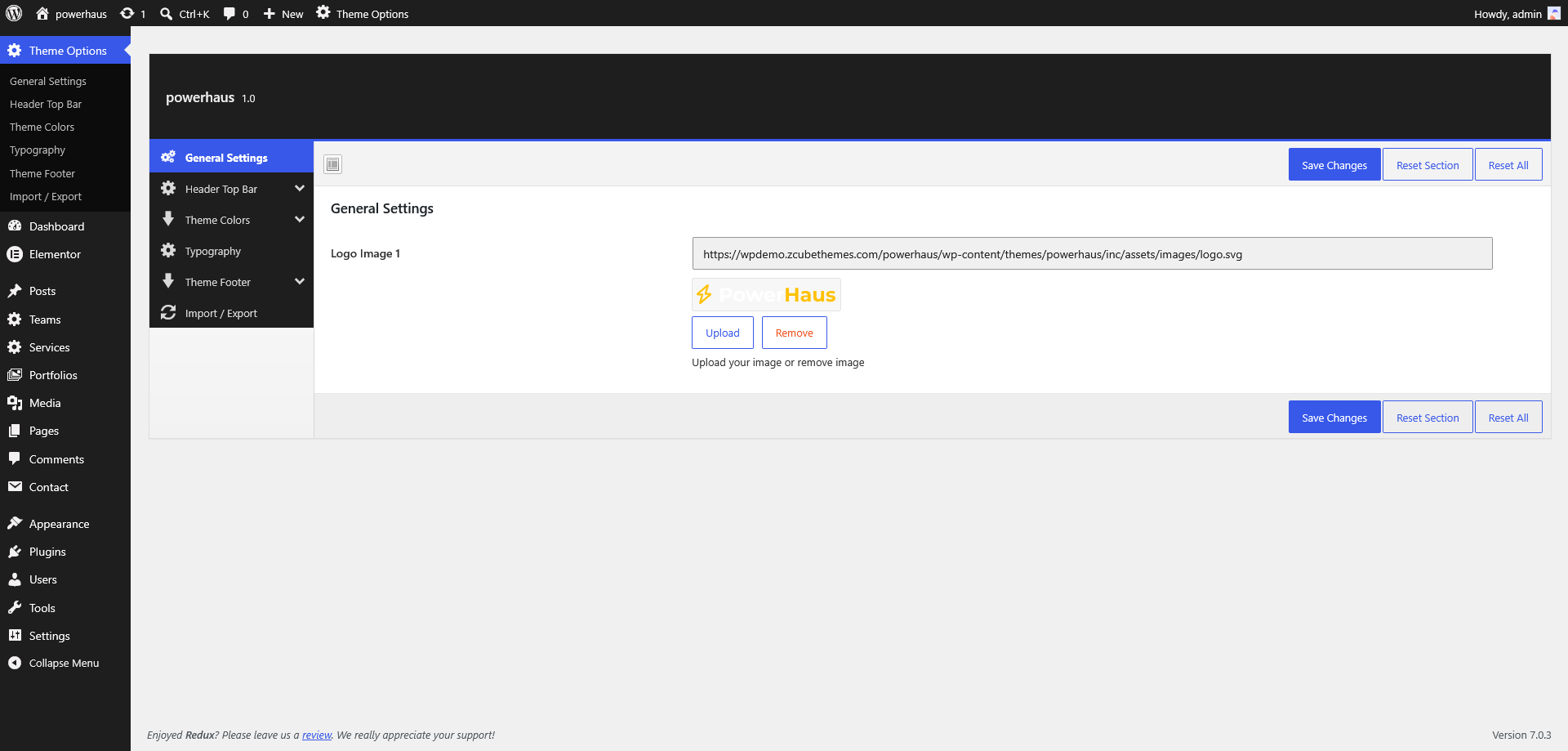The width and height of the screenshot is (1568, 751).
Task: Click the Services gear icon
Action: coord(15,347)
